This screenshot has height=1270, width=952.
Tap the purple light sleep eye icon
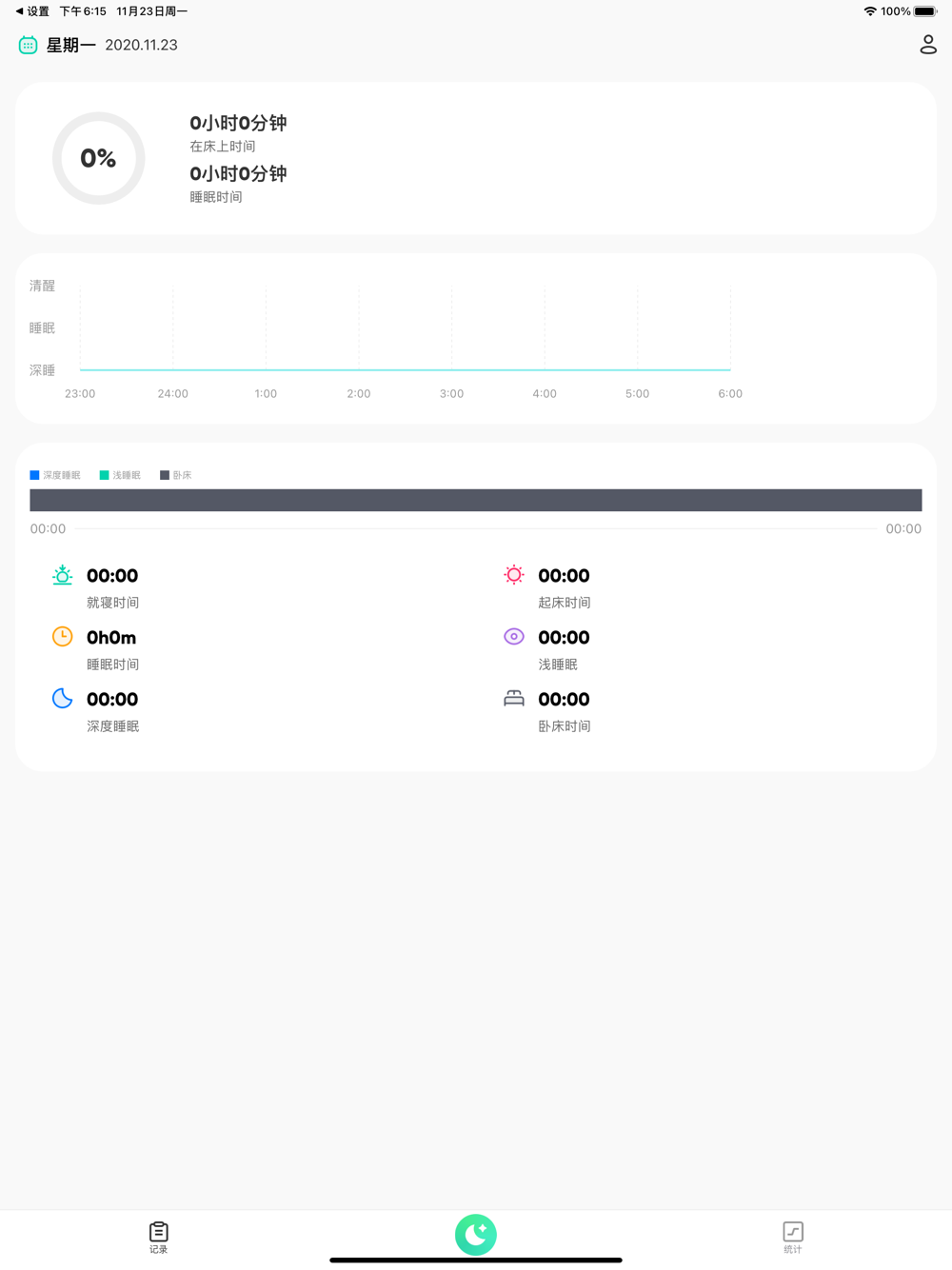click(x=514, y=637)
